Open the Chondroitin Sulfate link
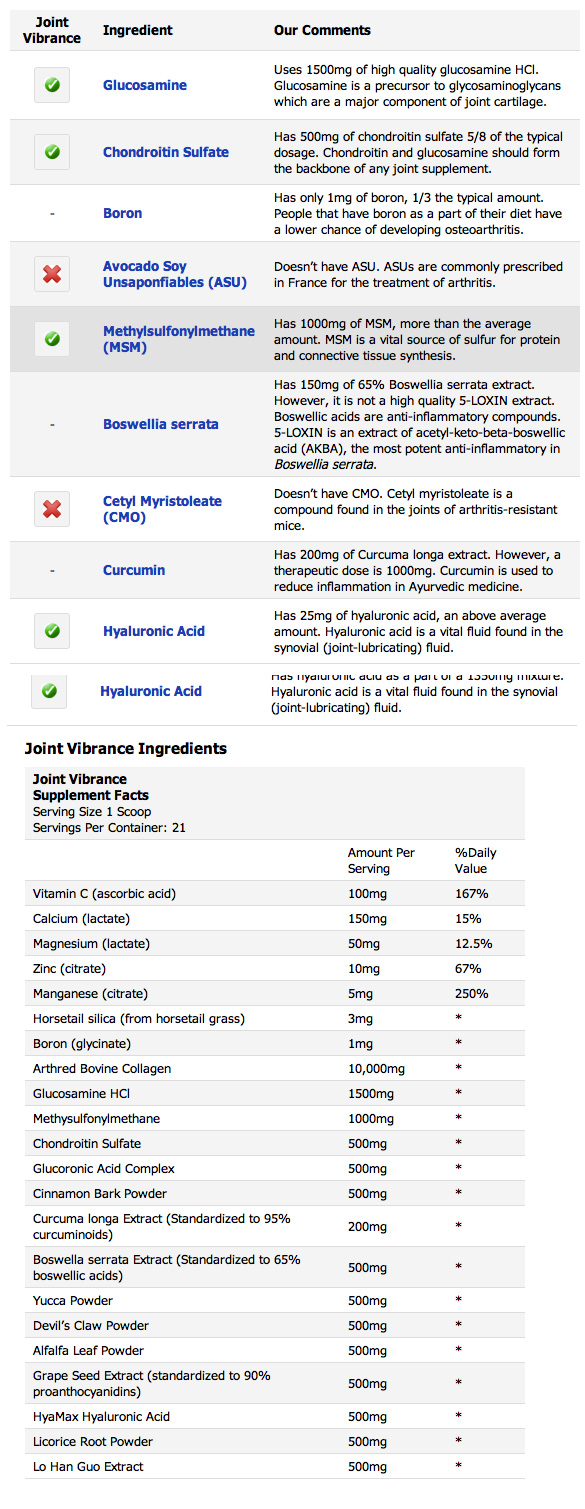 pos(166,152)
